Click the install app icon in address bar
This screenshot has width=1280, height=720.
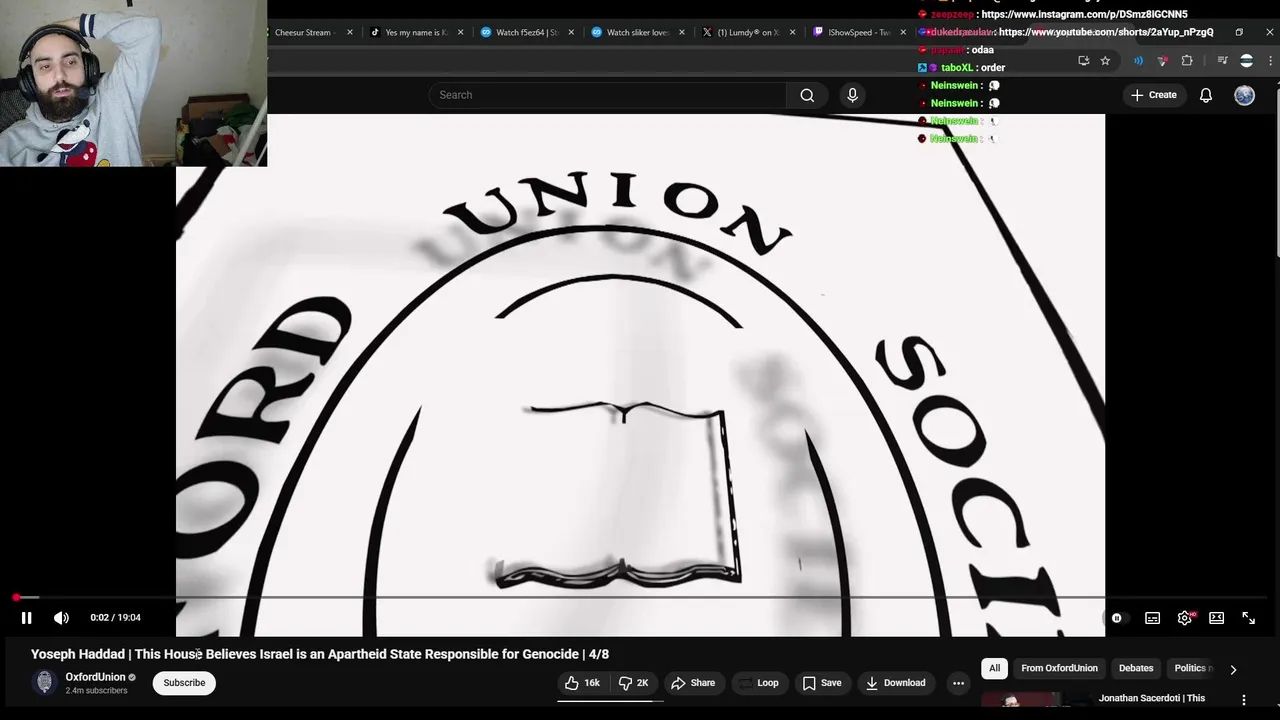[1084, 61]
